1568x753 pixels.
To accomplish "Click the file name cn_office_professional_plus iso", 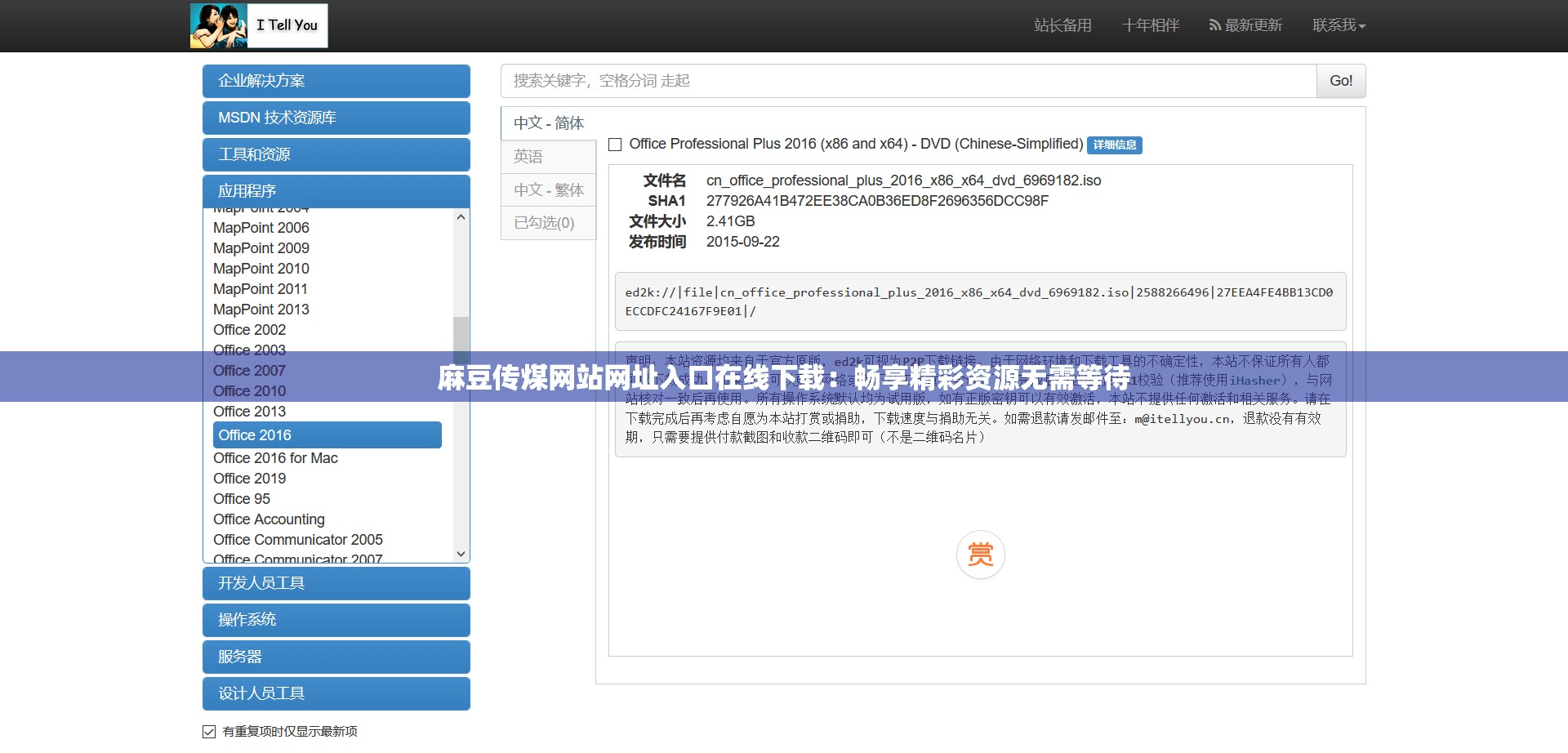I will coord(903,180).
